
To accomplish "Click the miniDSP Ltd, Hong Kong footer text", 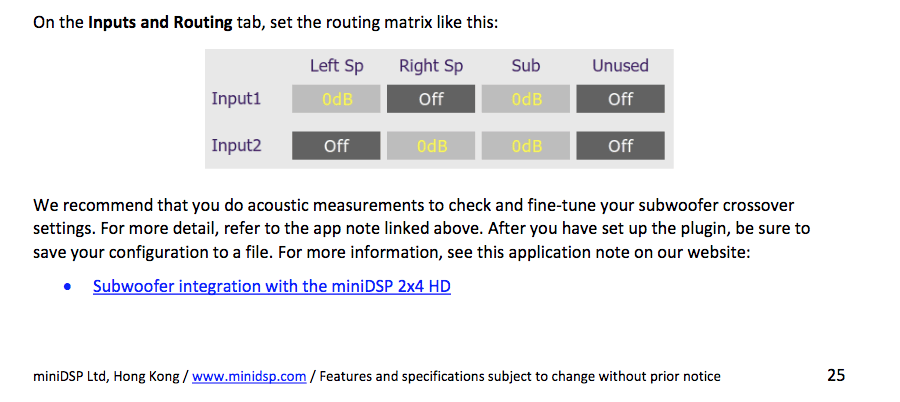I will click(106, 377).
